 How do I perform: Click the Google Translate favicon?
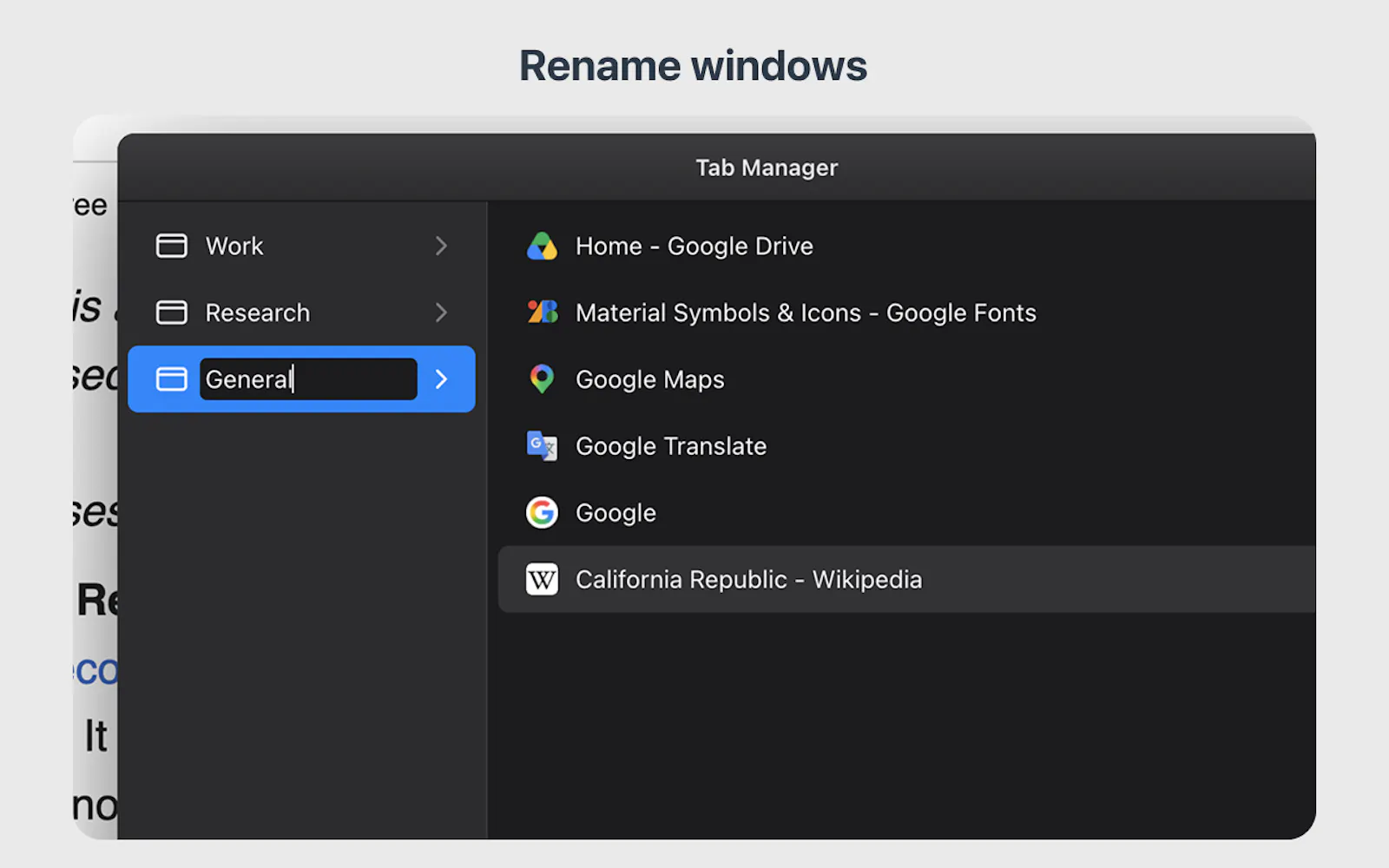coord(542,446)
